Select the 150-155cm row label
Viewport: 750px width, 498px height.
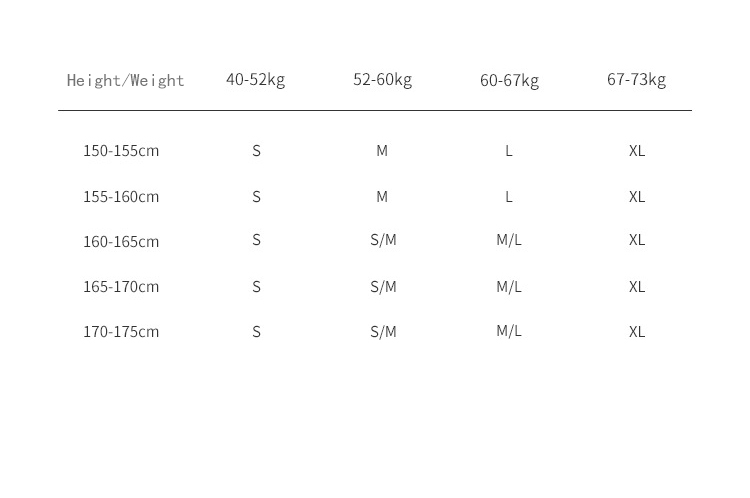(121, 151)
